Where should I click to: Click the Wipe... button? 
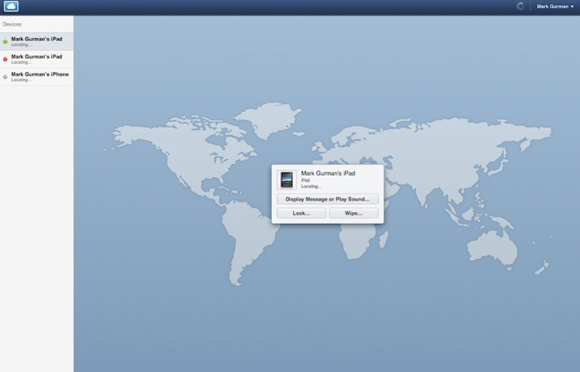pos(354,213)
